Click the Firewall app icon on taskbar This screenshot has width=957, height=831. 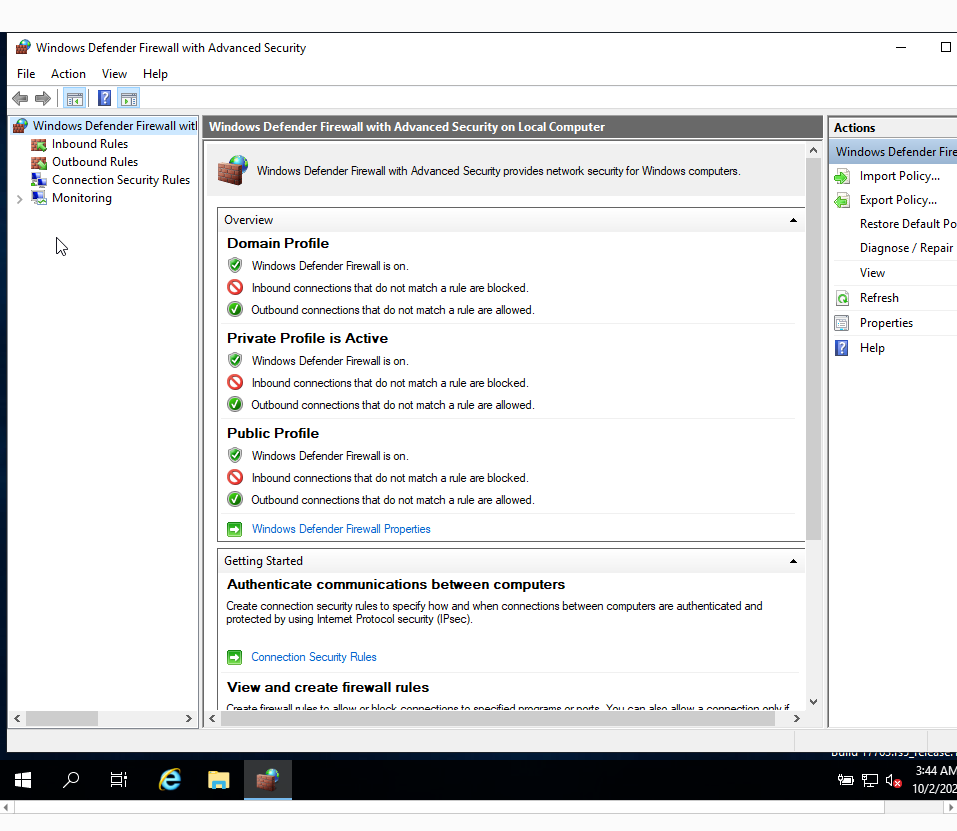coord(267,780)
